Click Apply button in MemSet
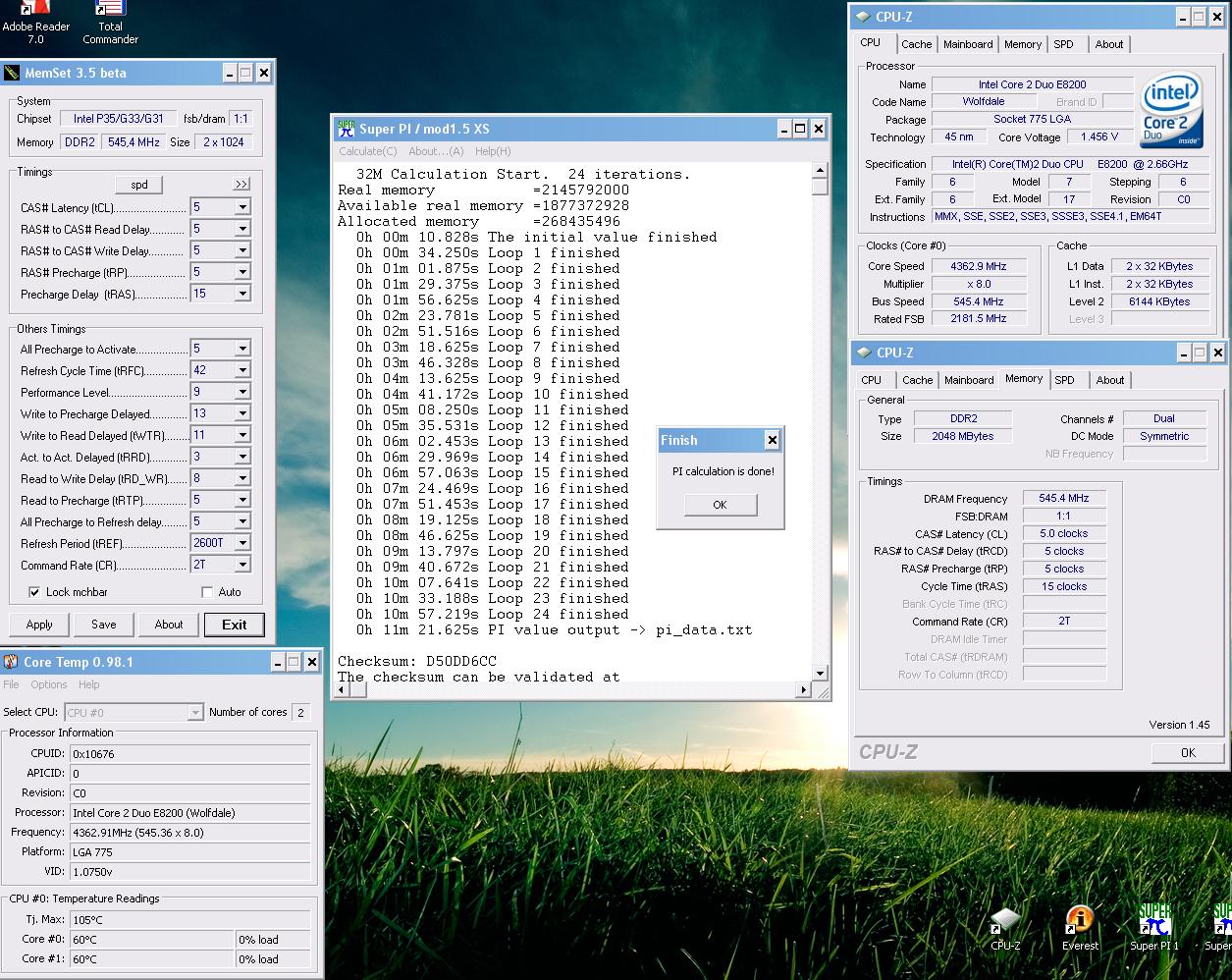 [x=39, y=625]
